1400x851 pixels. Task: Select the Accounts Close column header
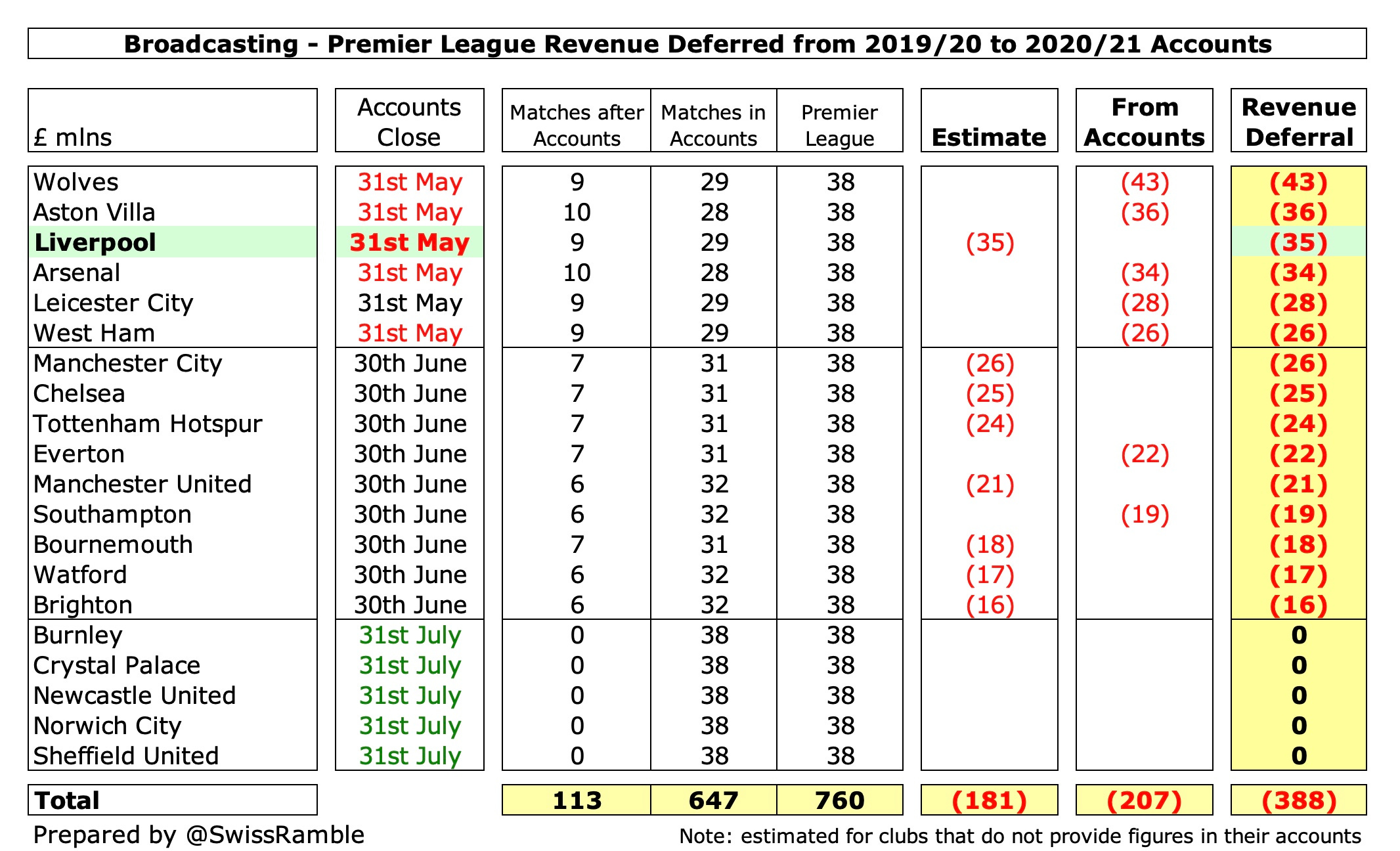coord(408,121)
